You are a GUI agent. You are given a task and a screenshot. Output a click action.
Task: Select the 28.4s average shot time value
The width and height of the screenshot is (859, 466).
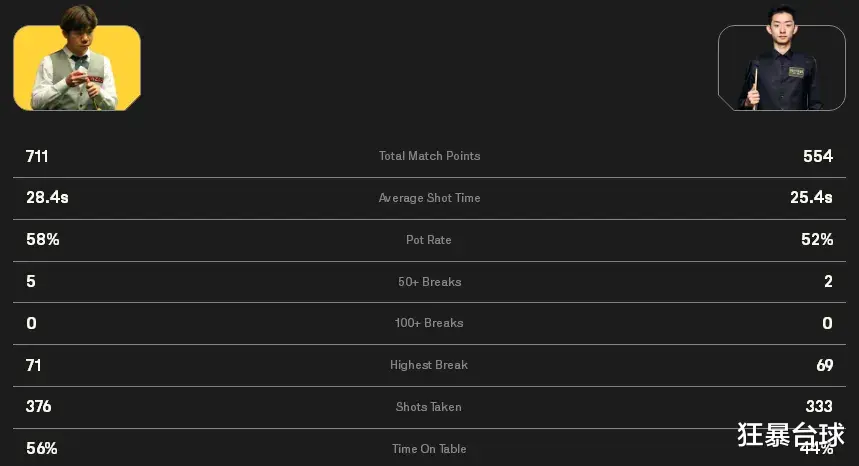pos(47,198)
